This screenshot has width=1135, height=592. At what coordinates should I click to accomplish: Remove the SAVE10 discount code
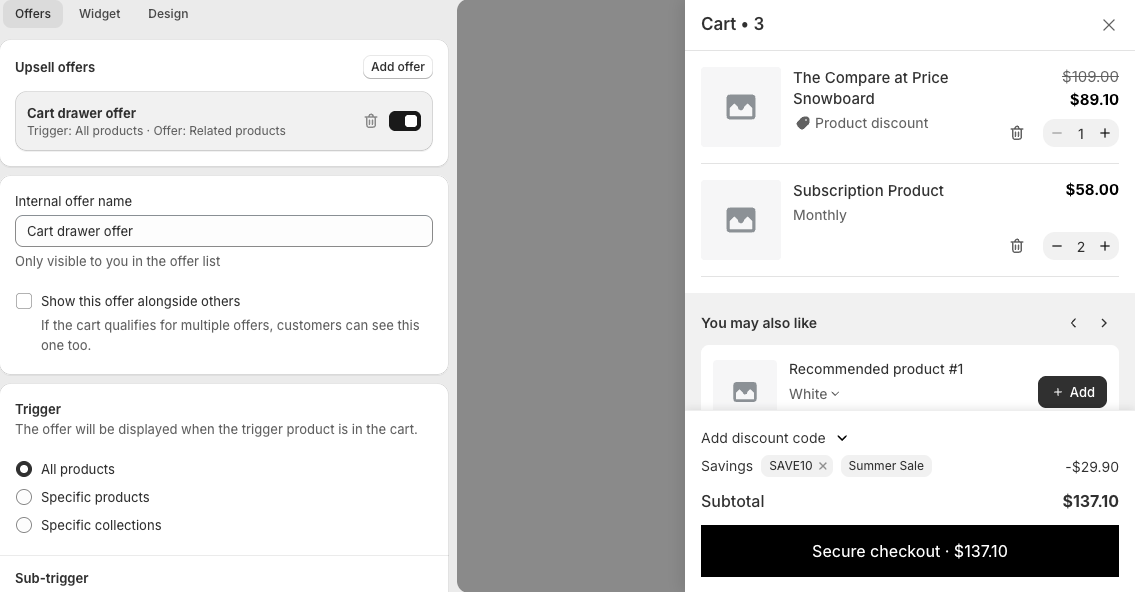pos(822,466)
